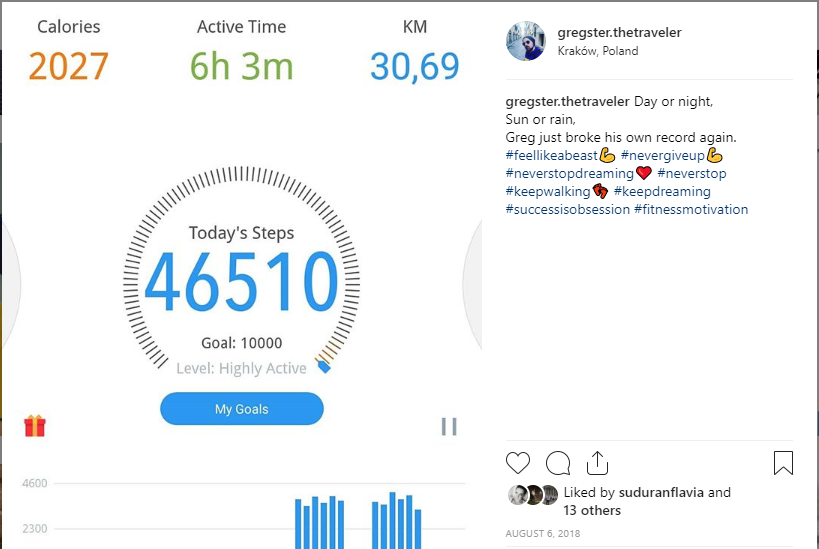Click the Level: Highly Active label
The image size is (819, 549).
[241, 368]
